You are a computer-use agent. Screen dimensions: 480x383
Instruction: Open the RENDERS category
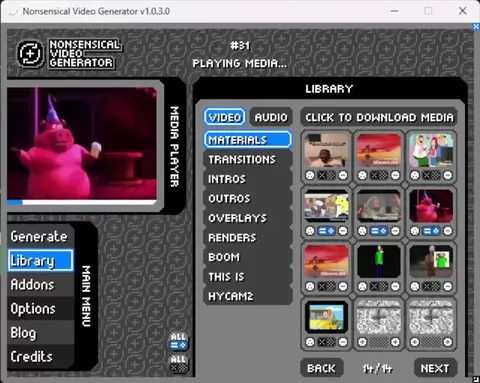248,237
